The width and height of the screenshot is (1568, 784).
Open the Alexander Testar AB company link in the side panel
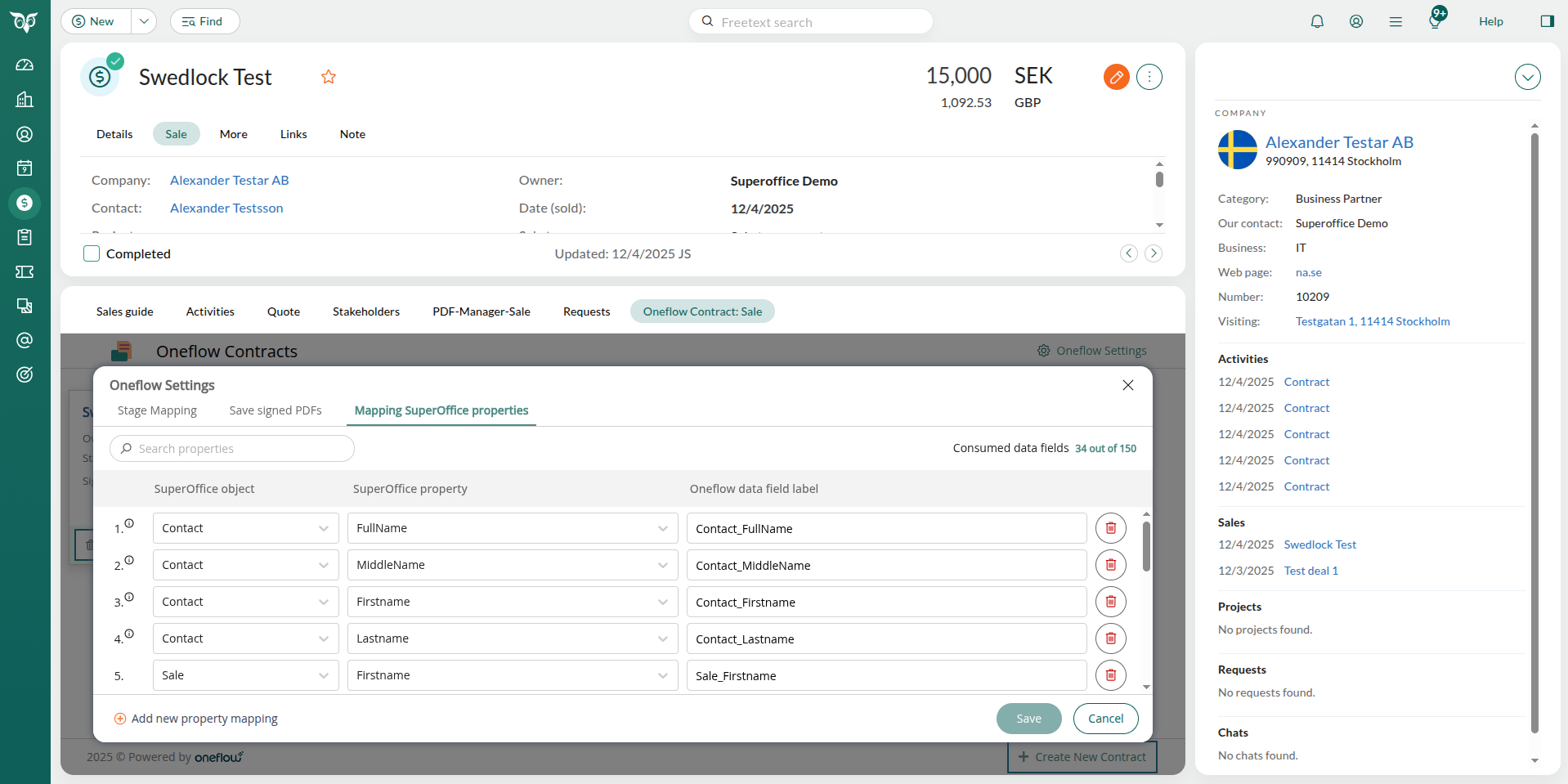pos(1339,142)
